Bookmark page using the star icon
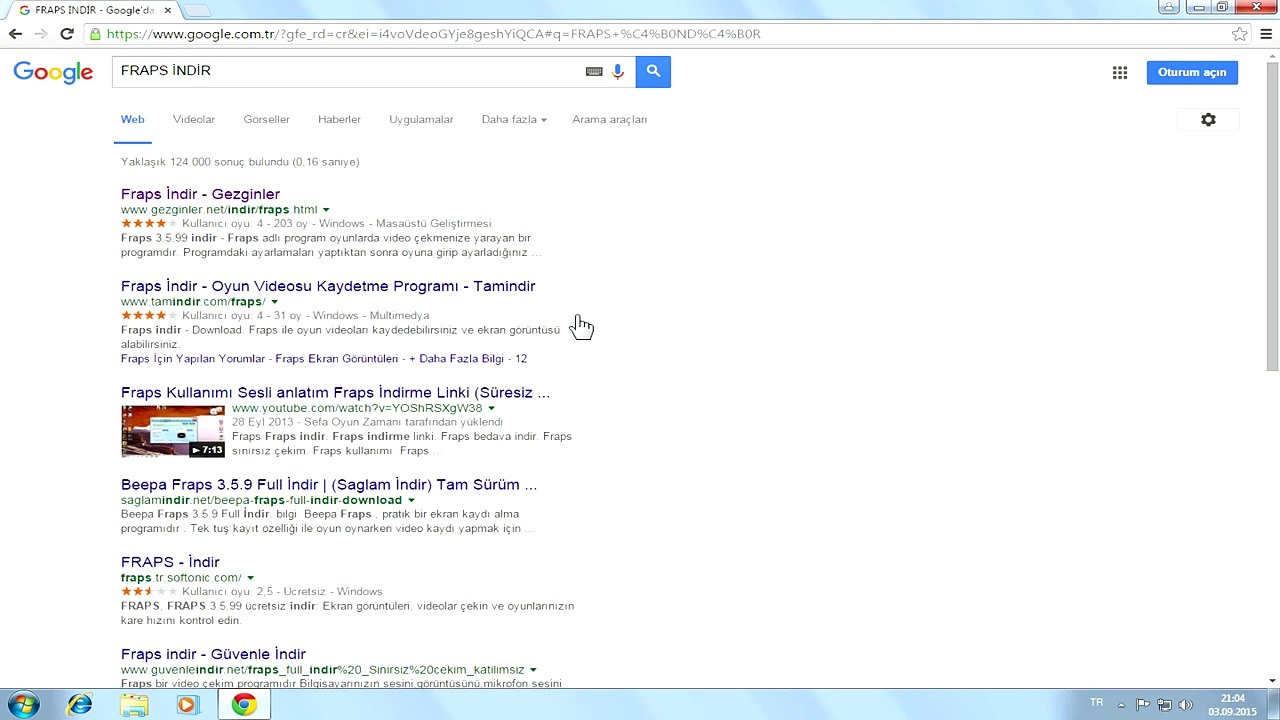1280x720 pixels. pyautogui.click(x=1240, y=34)
